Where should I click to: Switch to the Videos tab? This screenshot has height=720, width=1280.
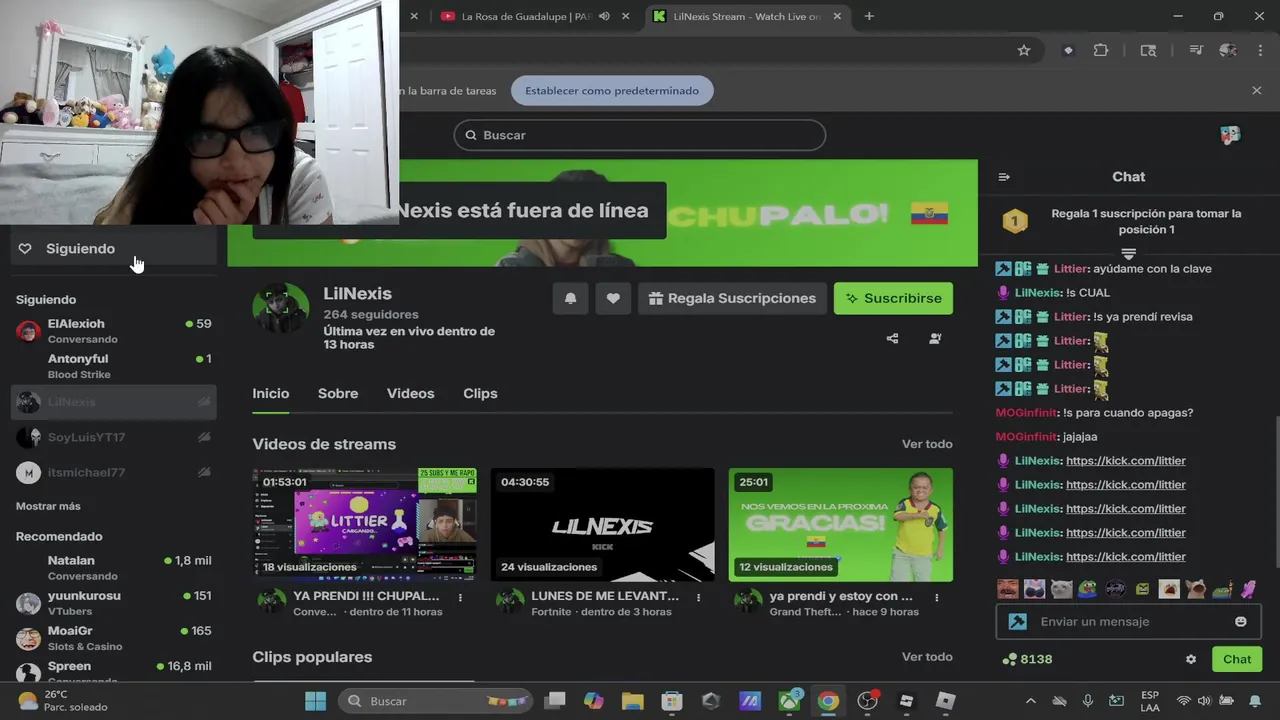pyautogui.click(x=411, y=394)
